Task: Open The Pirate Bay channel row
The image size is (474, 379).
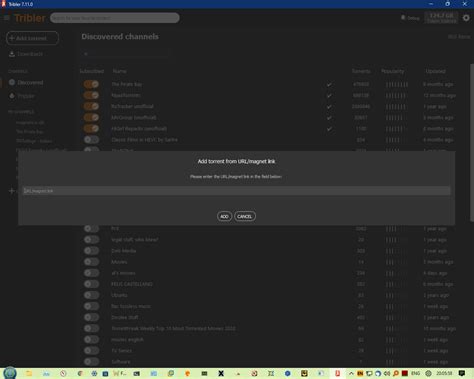Action: point(127,84)
